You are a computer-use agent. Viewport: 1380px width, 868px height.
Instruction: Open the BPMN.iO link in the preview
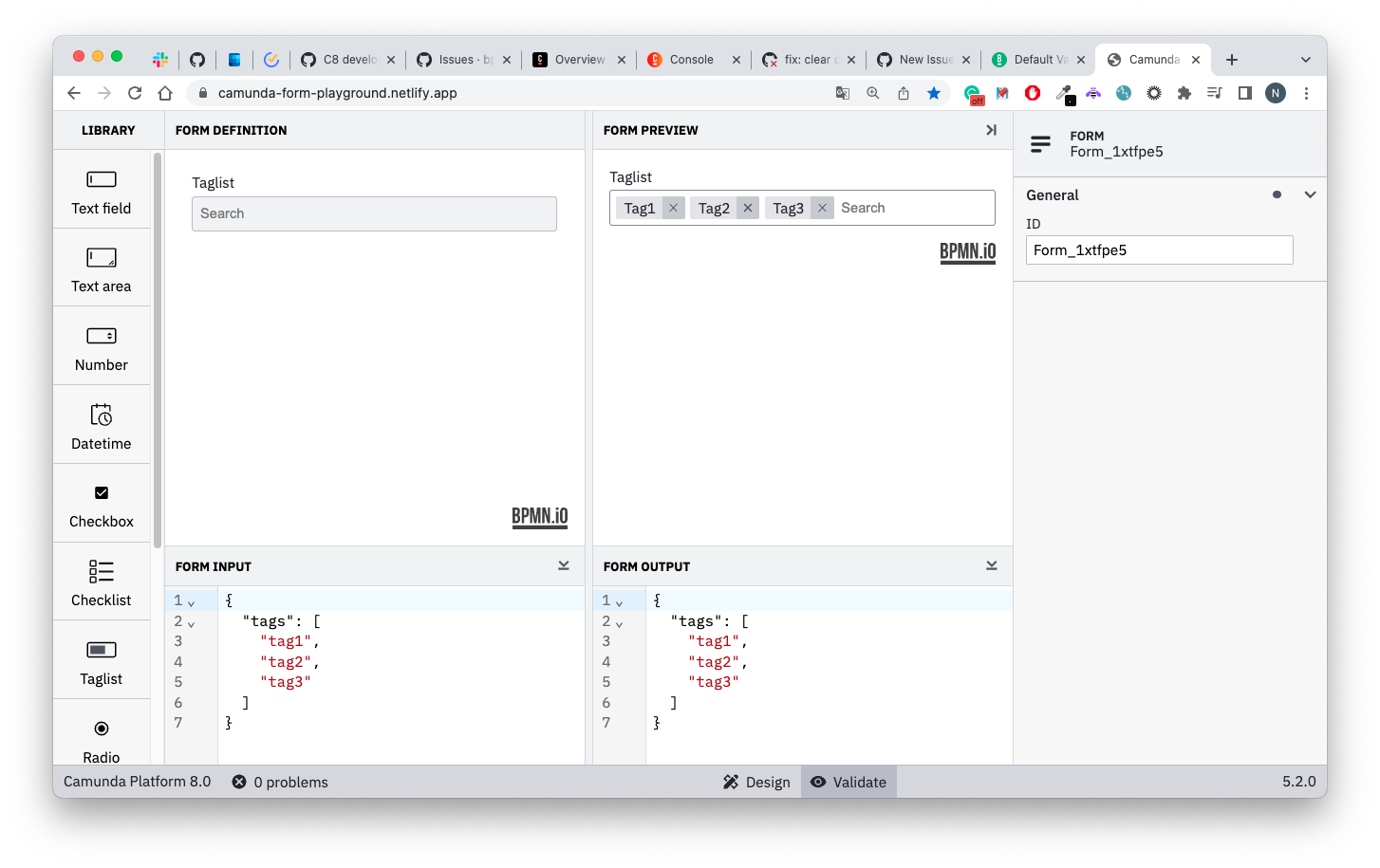click(967, 252)
